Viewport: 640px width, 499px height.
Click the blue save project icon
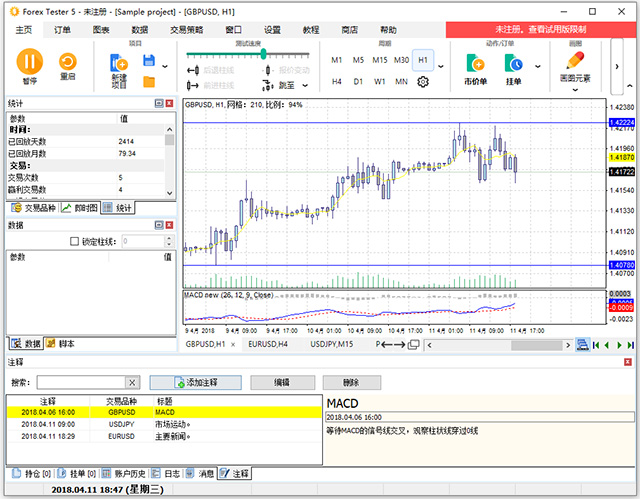coord(149,59)
